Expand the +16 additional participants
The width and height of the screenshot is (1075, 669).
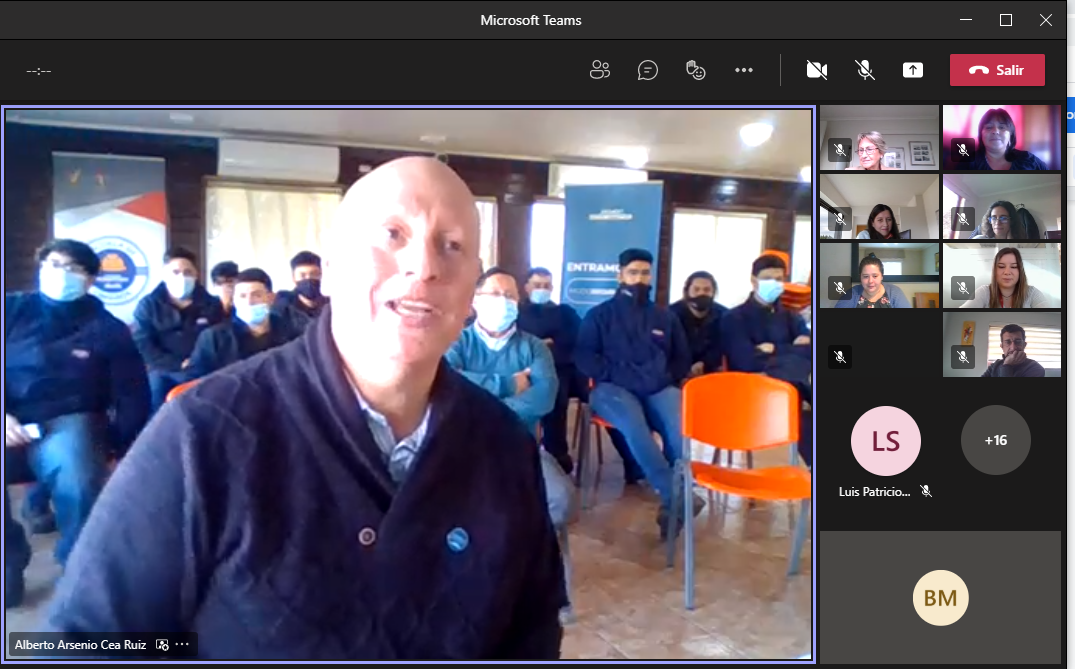pyautogui.click(x=995, y=440)
